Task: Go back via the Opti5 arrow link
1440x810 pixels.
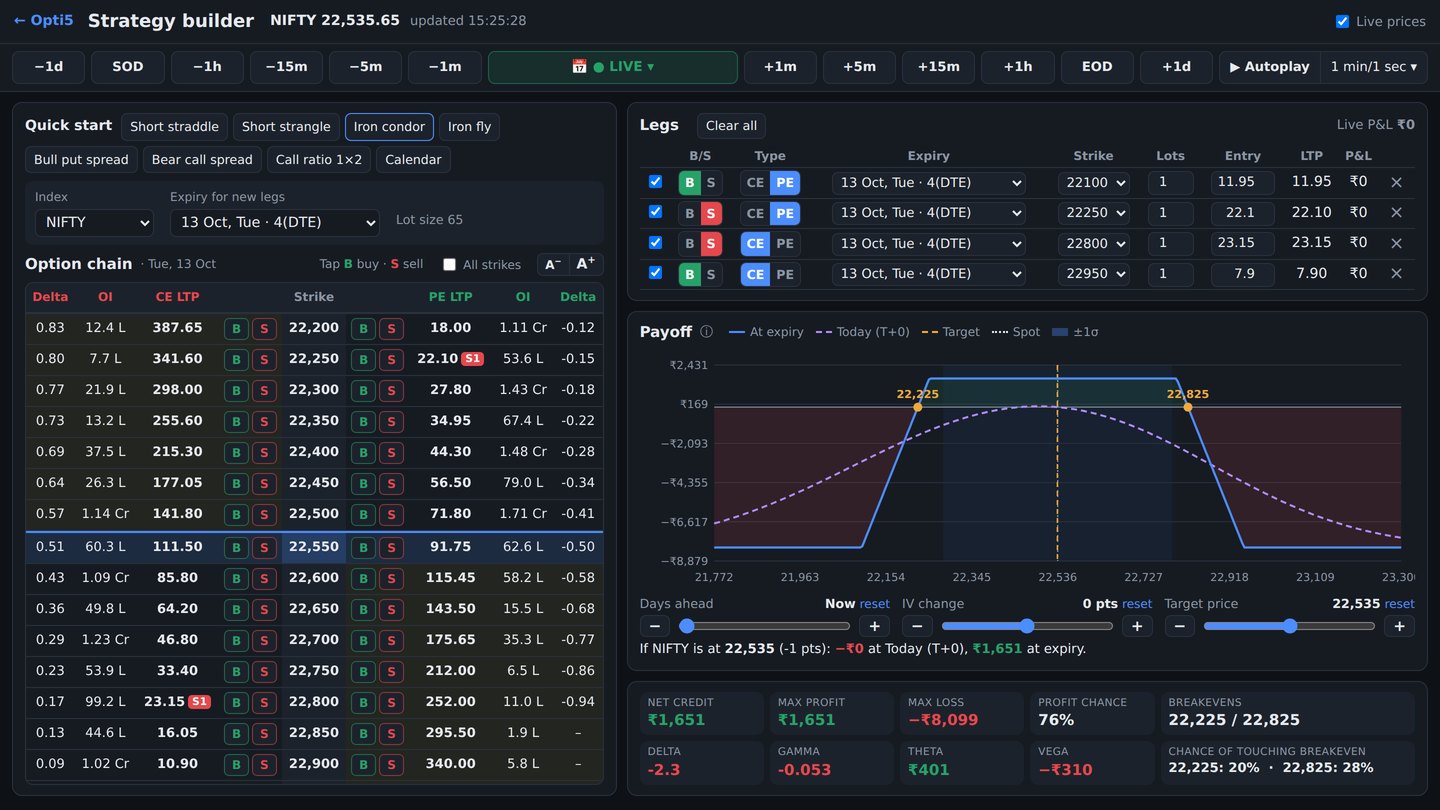Action: click(43, 20)
